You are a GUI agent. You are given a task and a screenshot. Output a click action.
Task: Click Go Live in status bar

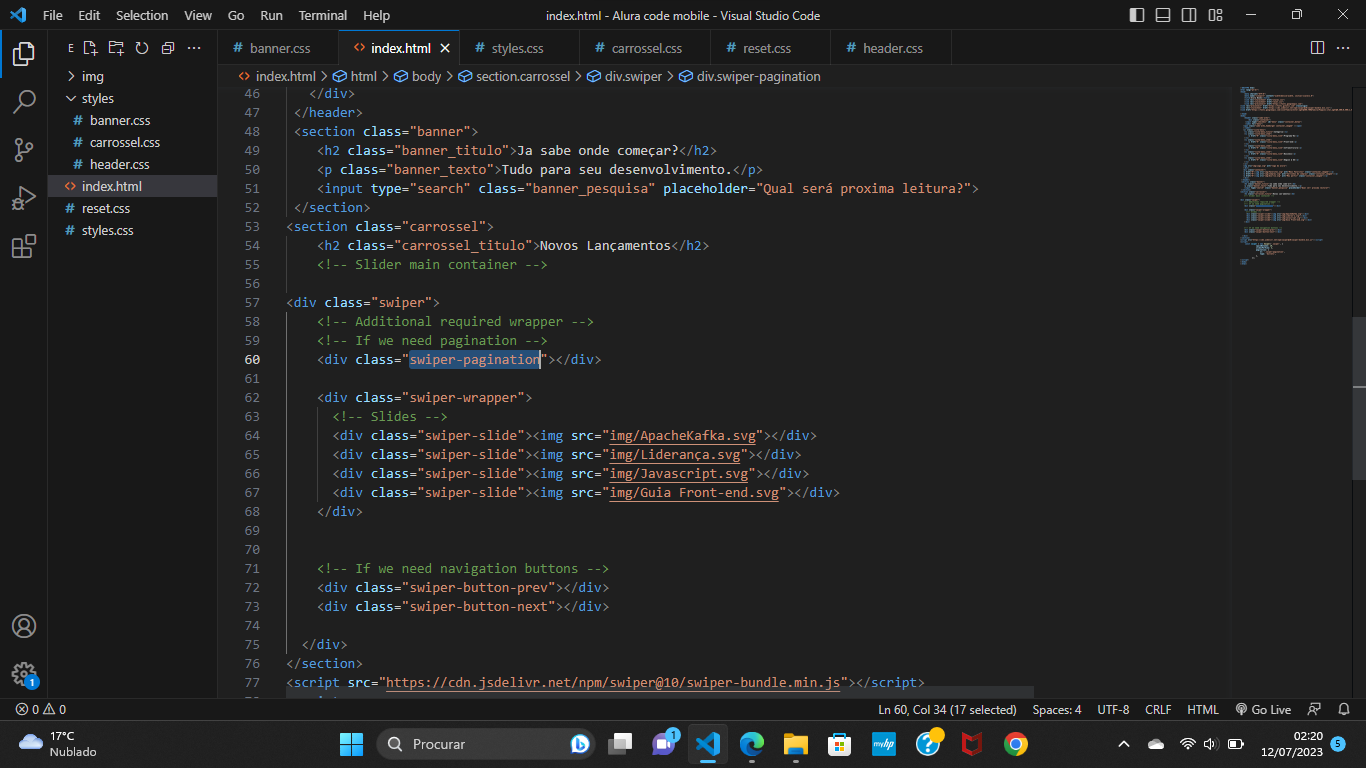(1263, 709)
